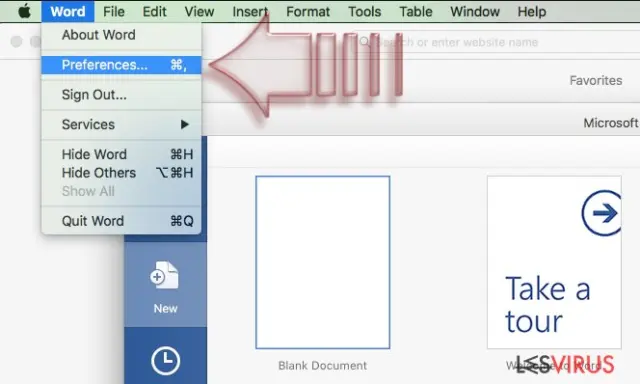Viewport: 640px width, 384px height.
Task: Open the Format menu
Action: tap(308, 11)
